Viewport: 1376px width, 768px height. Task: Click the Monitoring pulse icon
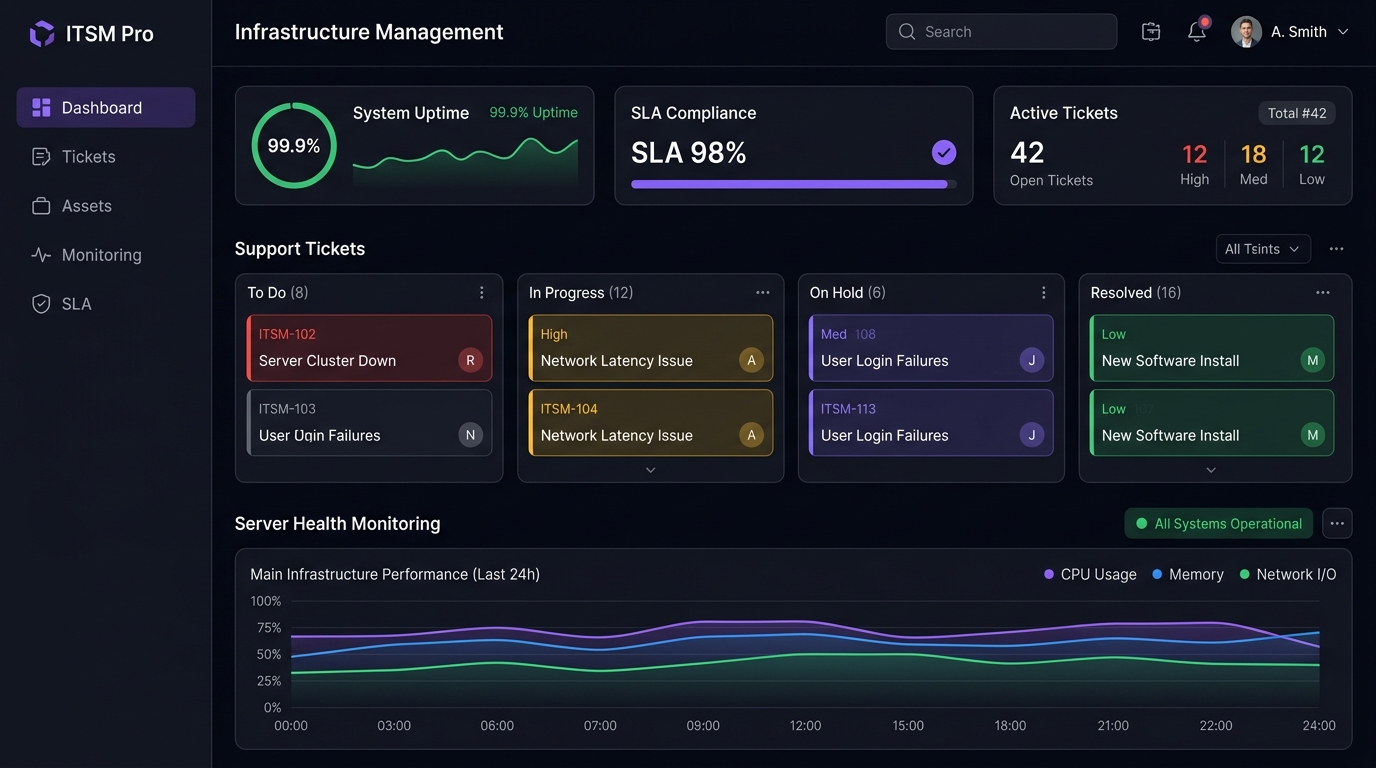coord(41,255)
